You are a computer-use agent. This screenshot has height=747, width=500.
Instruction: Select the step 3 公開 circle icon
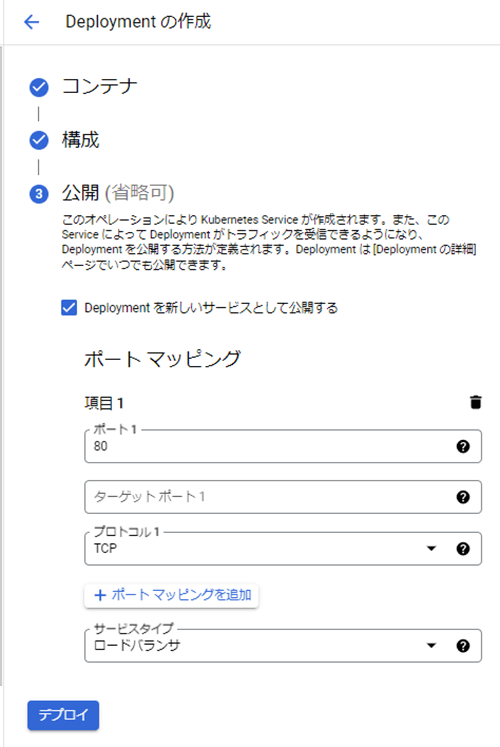39,194
